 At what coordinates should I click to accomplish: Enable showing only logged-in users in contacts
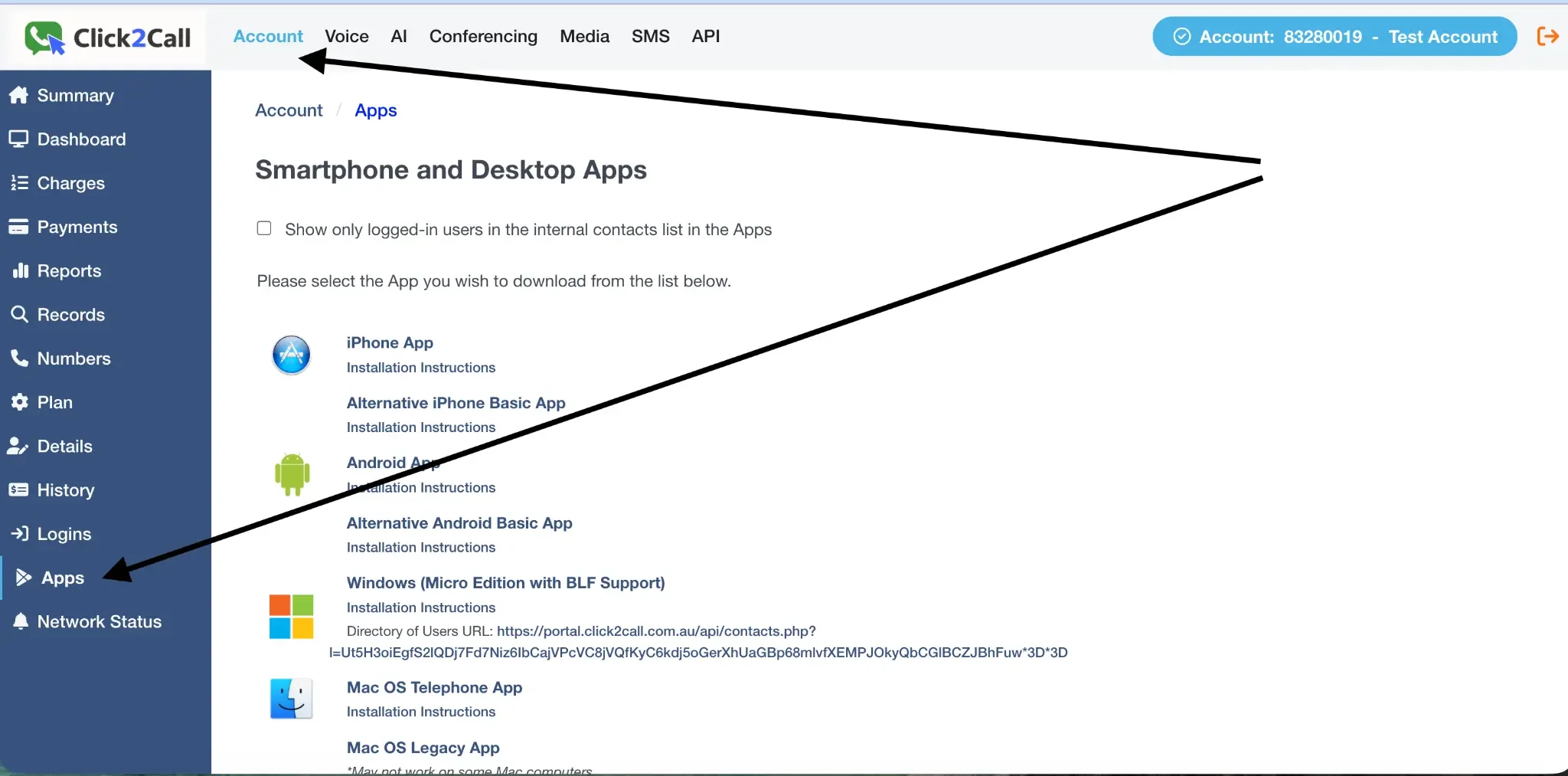(263, 228)
